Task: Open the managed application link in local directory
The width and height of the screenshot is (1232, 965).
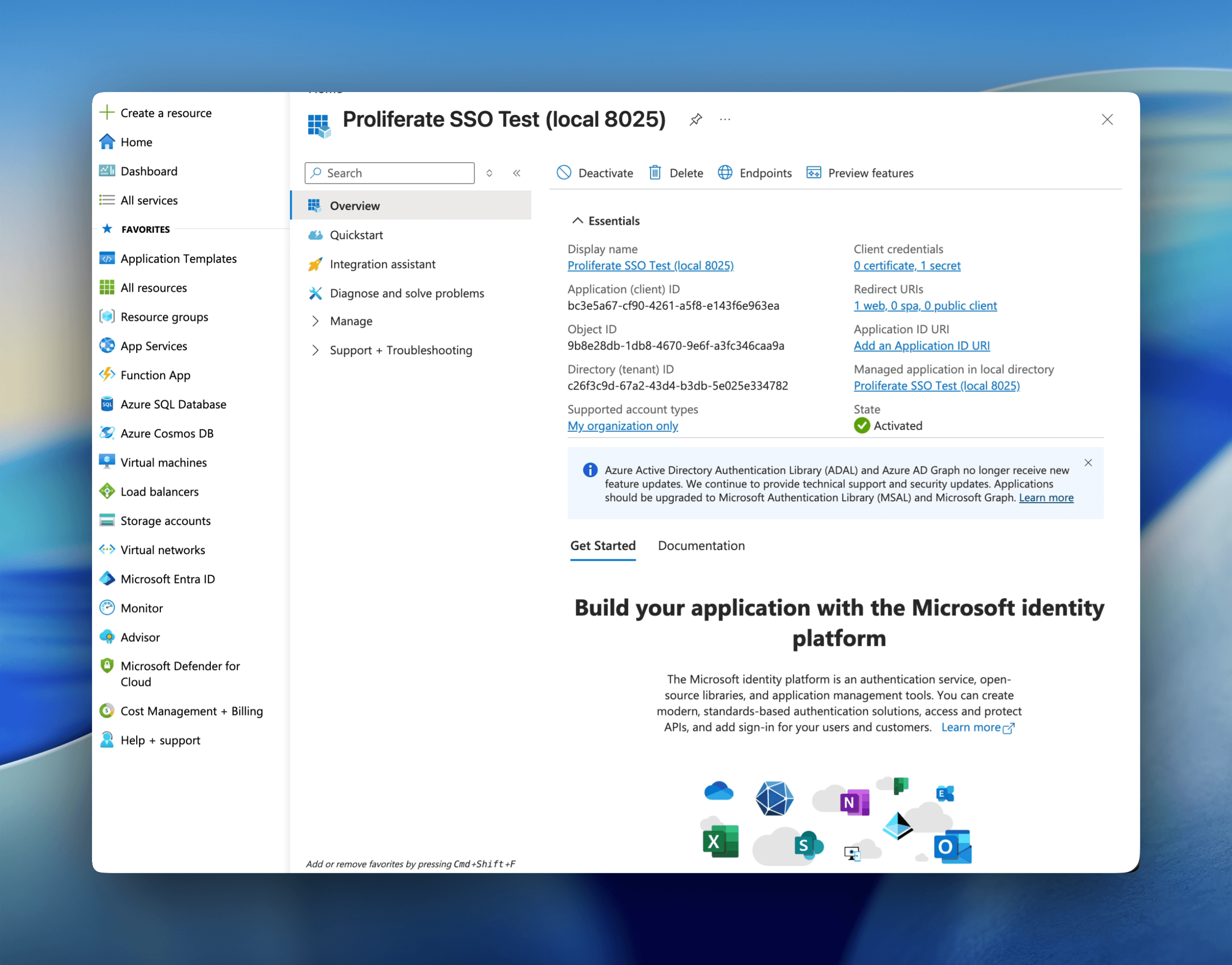Action: (937, 385)
